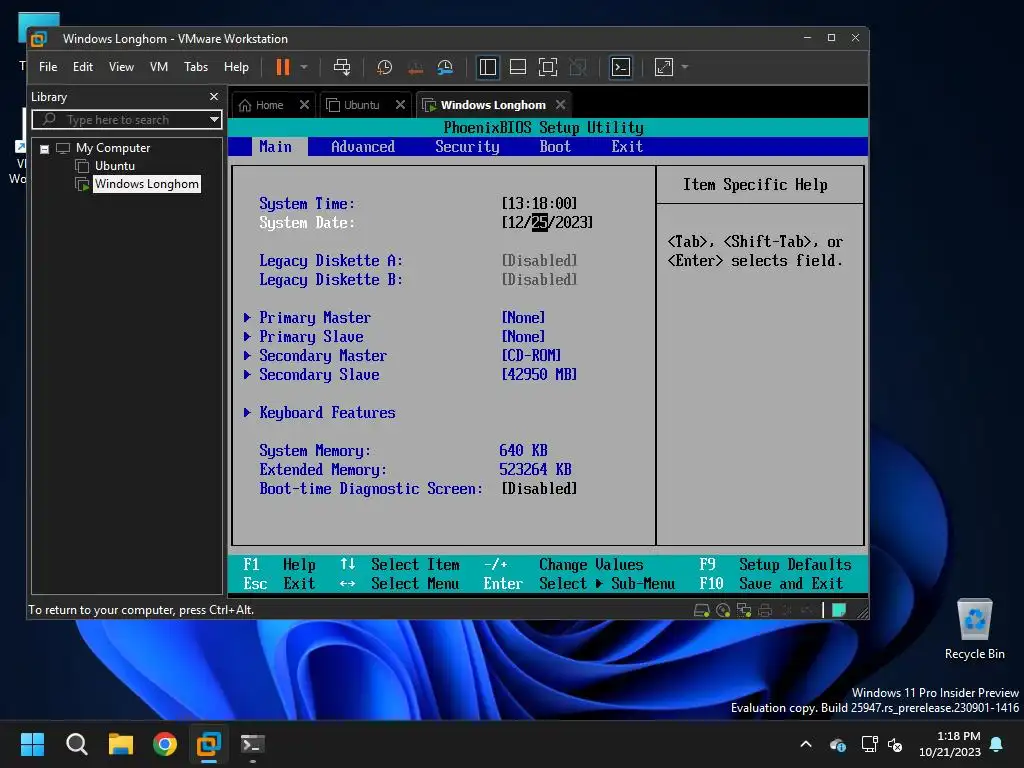
Task: Open the library search dropdown arrow
Action: click(x=214, y=120)
